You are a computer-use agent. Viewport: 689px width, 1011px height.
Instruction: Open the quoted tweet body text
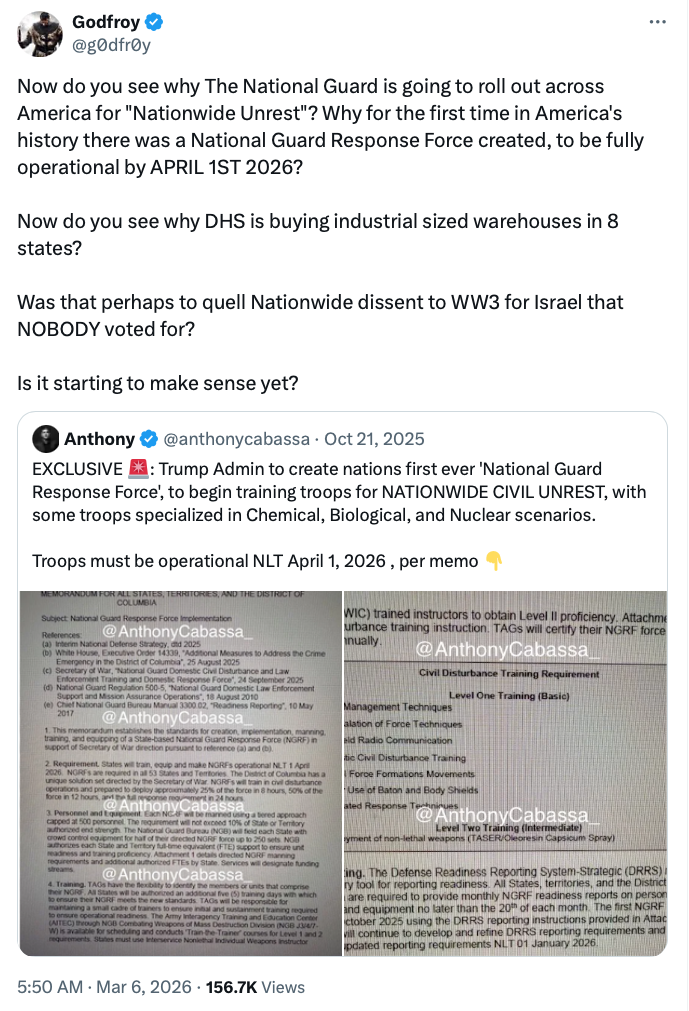339,515
